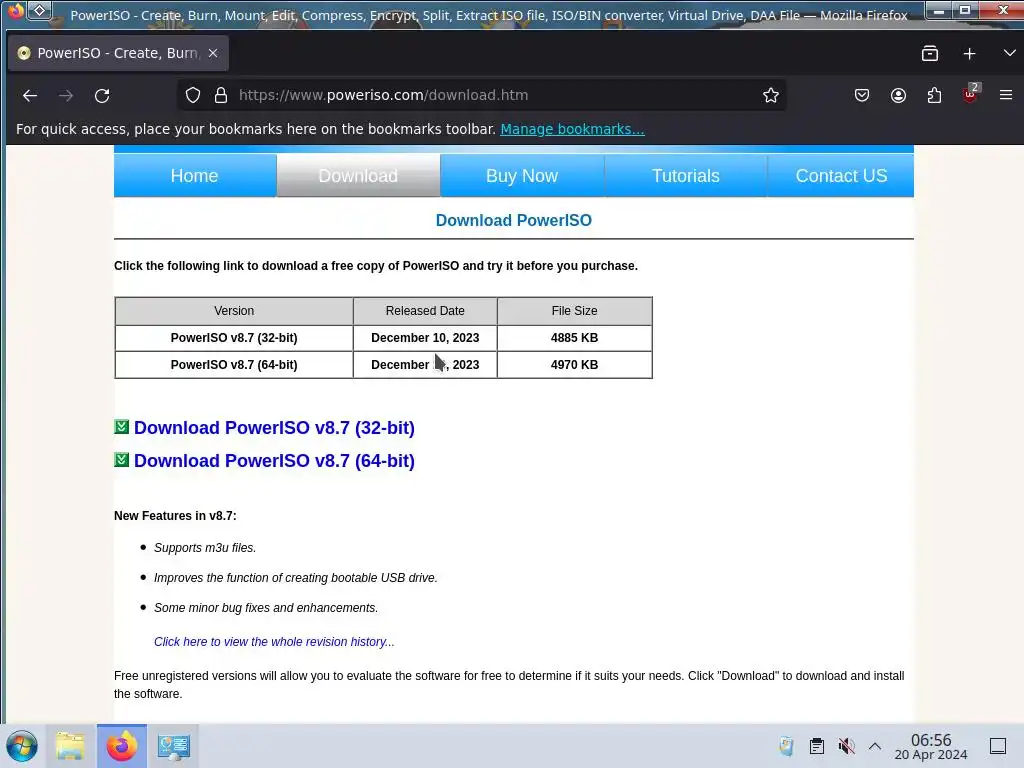The width and height of the screenshot is (1024, 768).
Task: Reload the PowerISO download page
Action: pos(102,95)
